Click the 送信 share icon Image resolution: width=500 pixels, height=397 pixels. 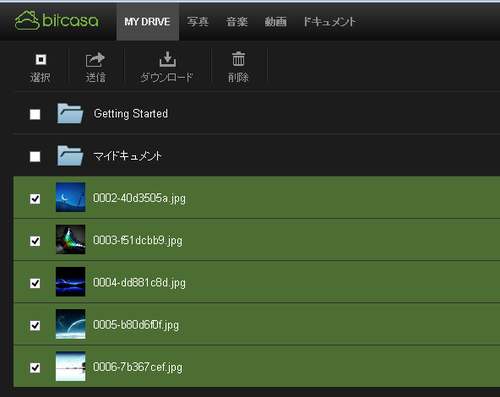coord(95,60)
